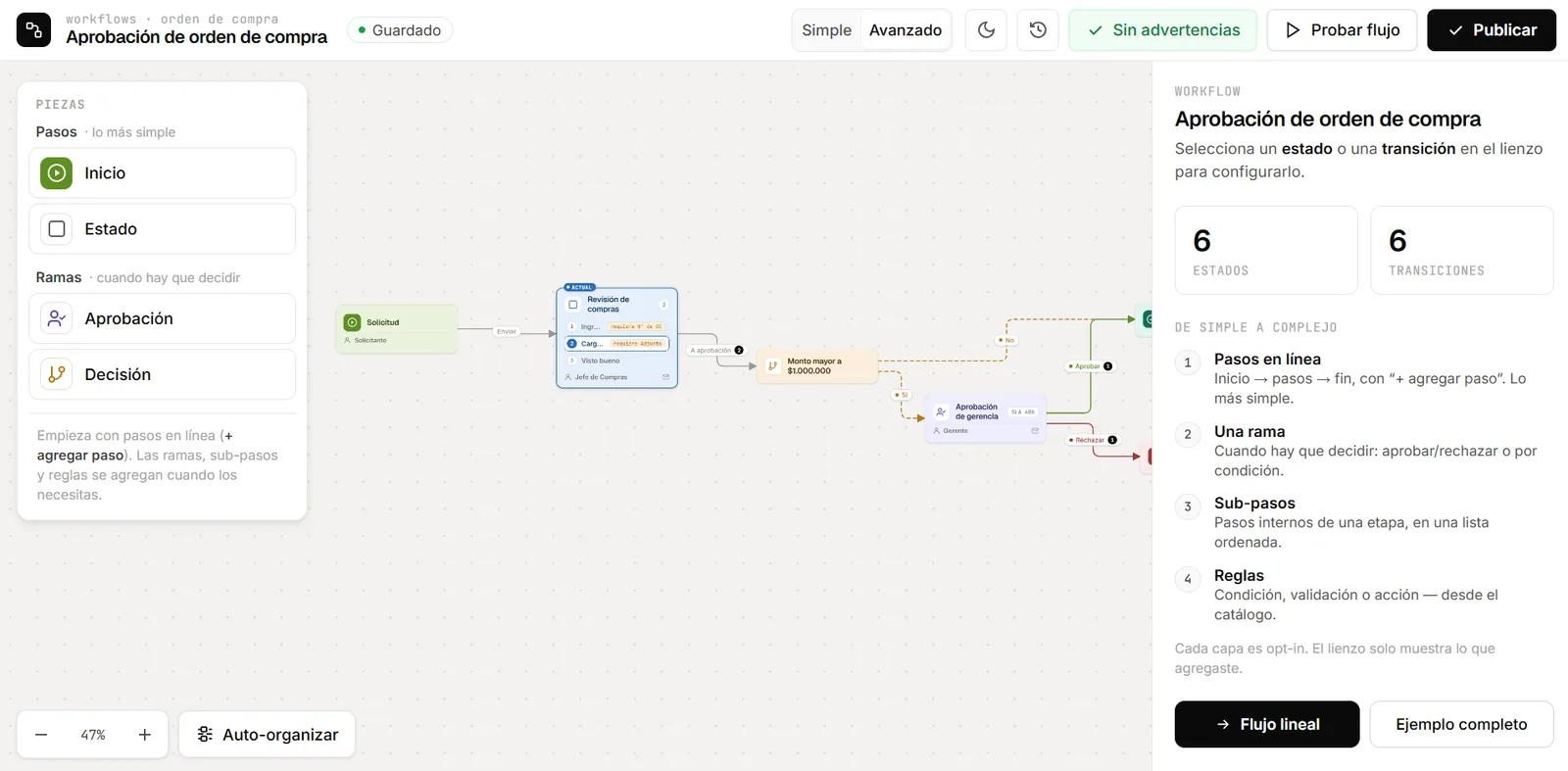Click the Aprobación de orden de compra header title
Image resolution: width=1568 pixels, height=771 pixels.
(x=197, y=37)
